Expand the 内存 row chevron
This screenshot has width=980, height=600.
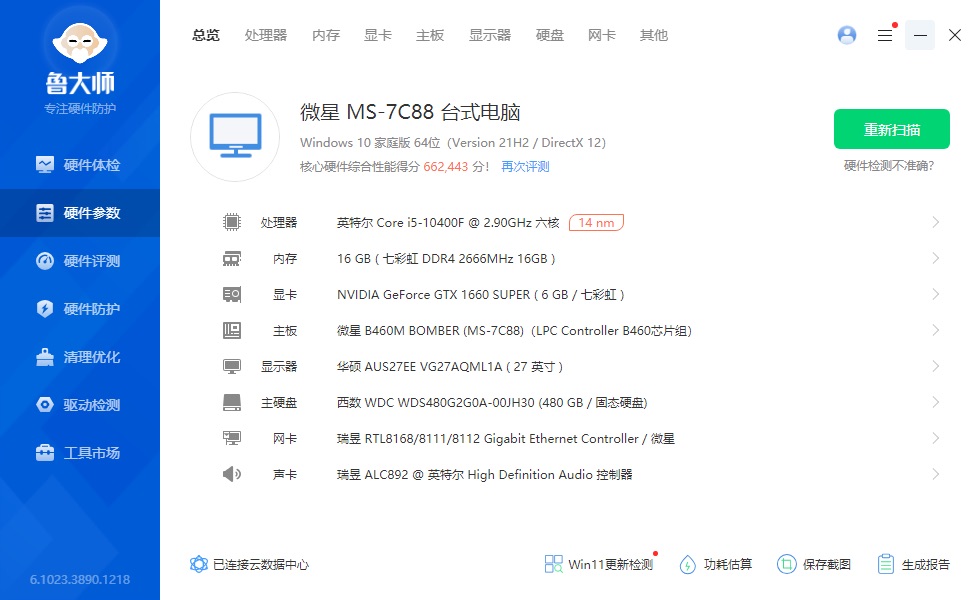click(936, 259)
